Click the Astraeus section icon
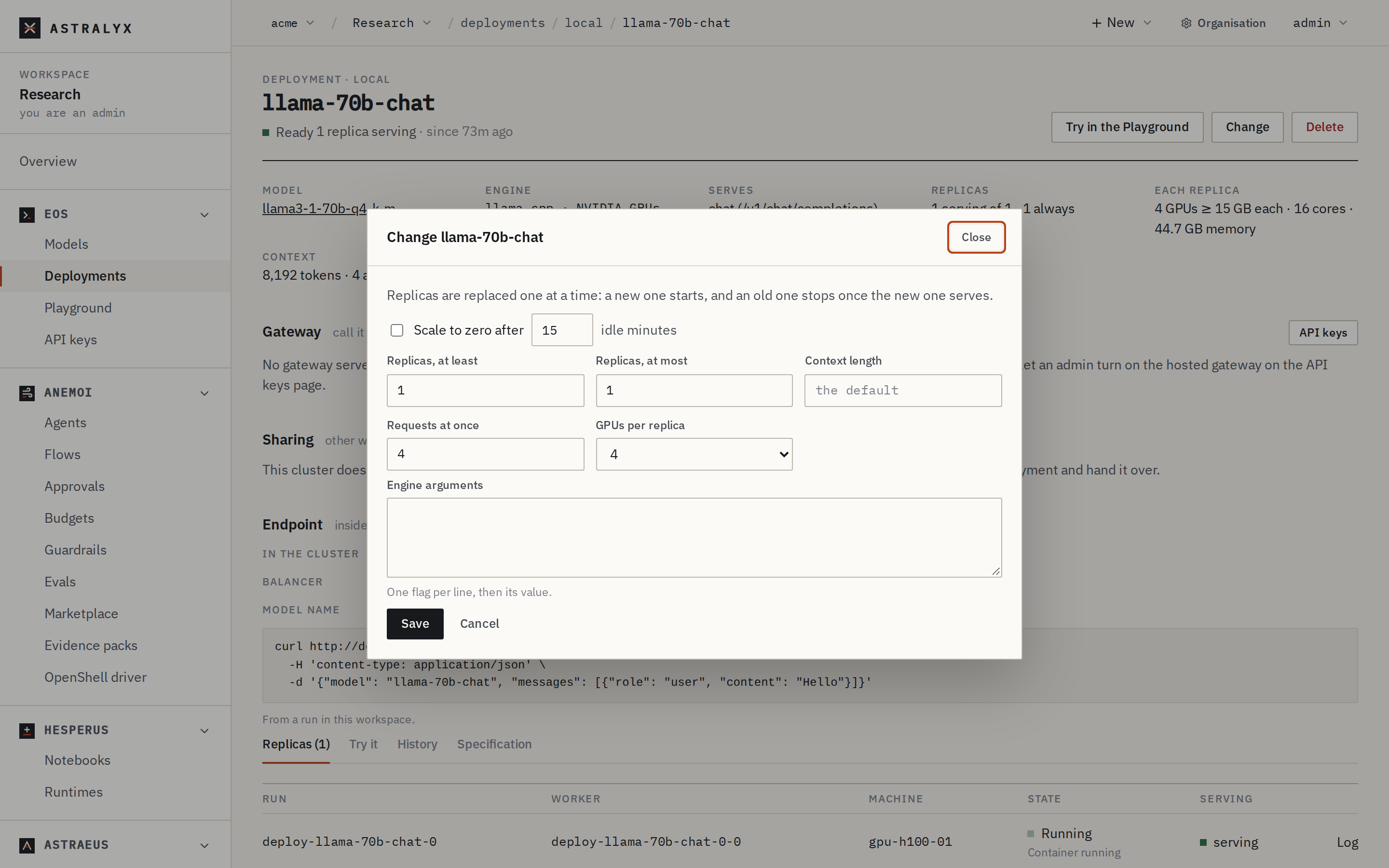 tap(27, 845)
